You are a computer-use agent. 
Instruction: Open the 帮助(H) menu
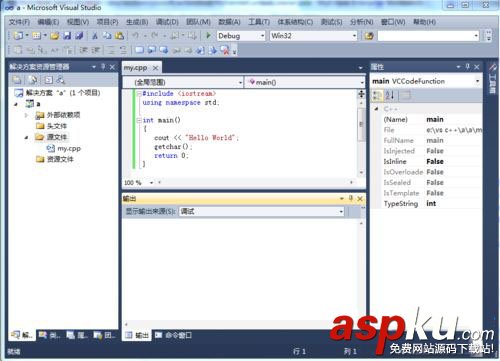click(424, 22)
